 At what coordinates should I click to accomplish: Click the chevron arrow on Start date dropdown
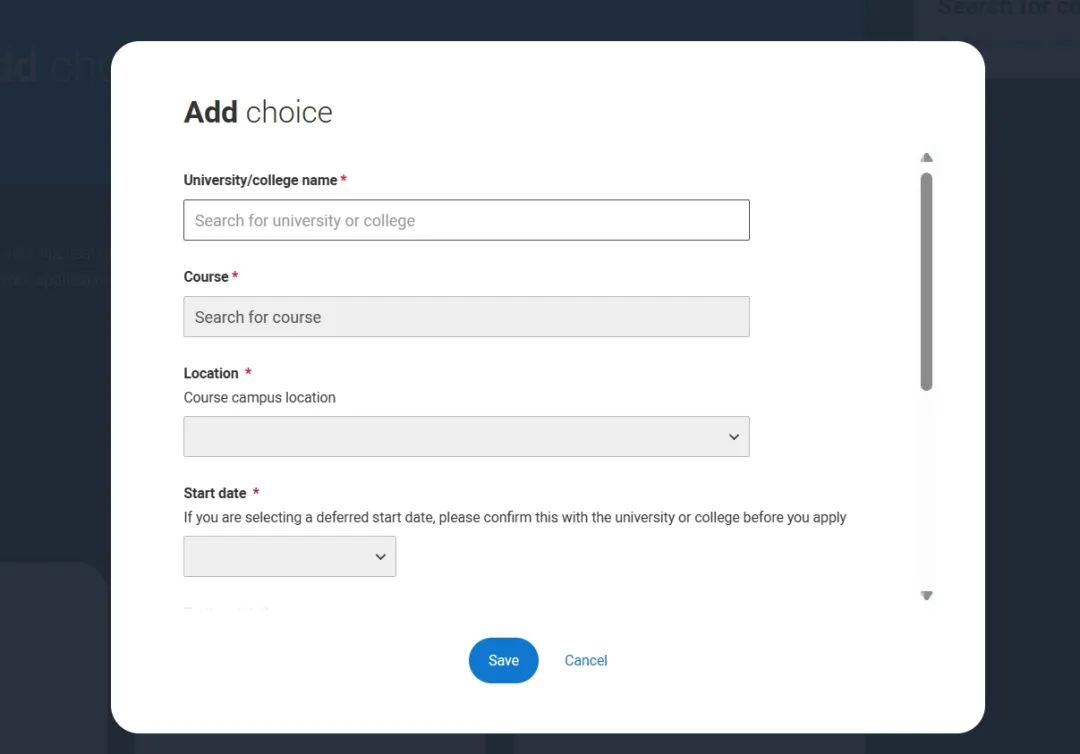point(380,557)
